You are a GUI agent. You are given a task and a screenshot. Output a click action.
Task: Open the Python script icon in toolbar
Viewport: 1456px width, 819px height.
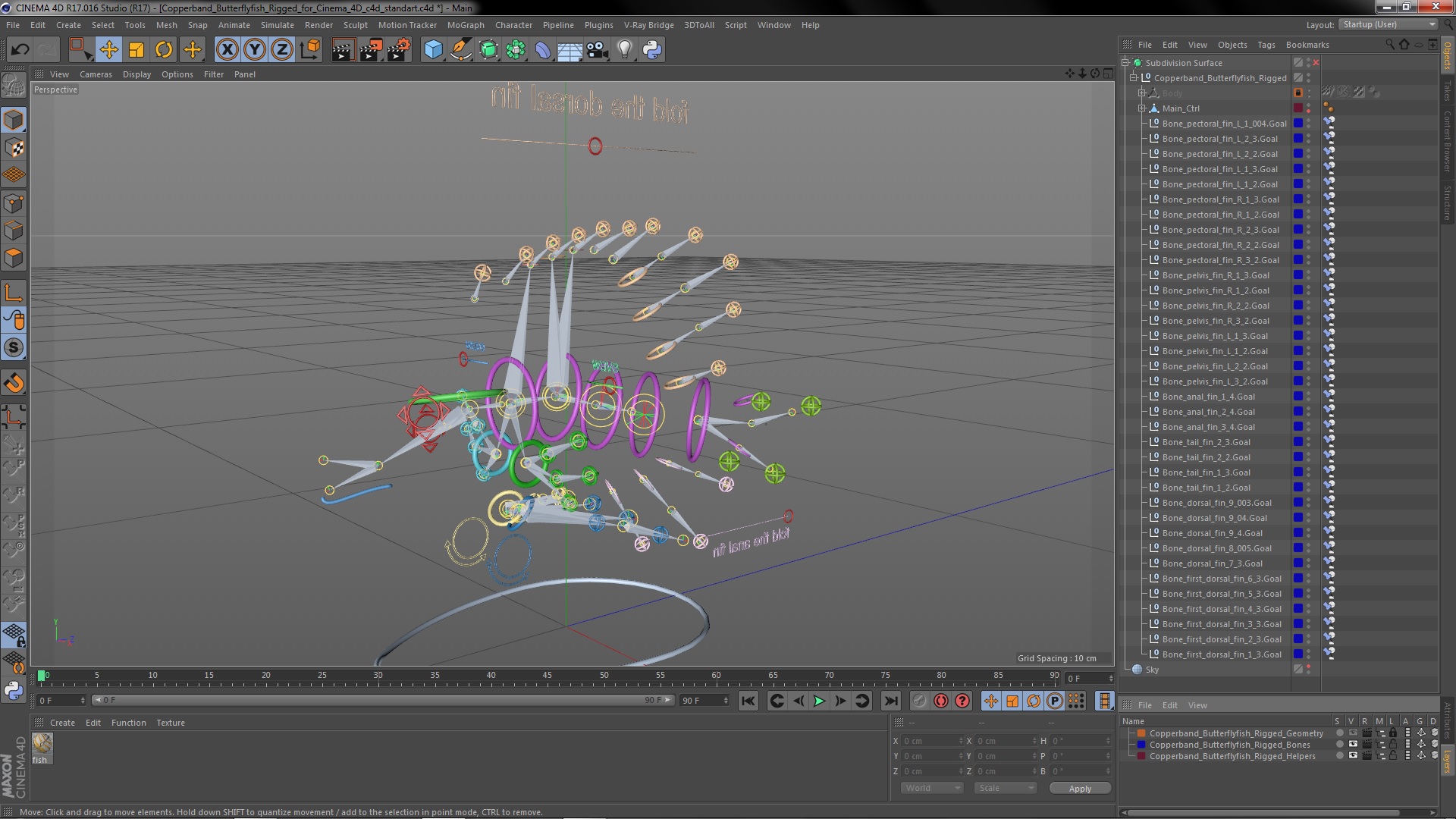[x=652, y=50]
